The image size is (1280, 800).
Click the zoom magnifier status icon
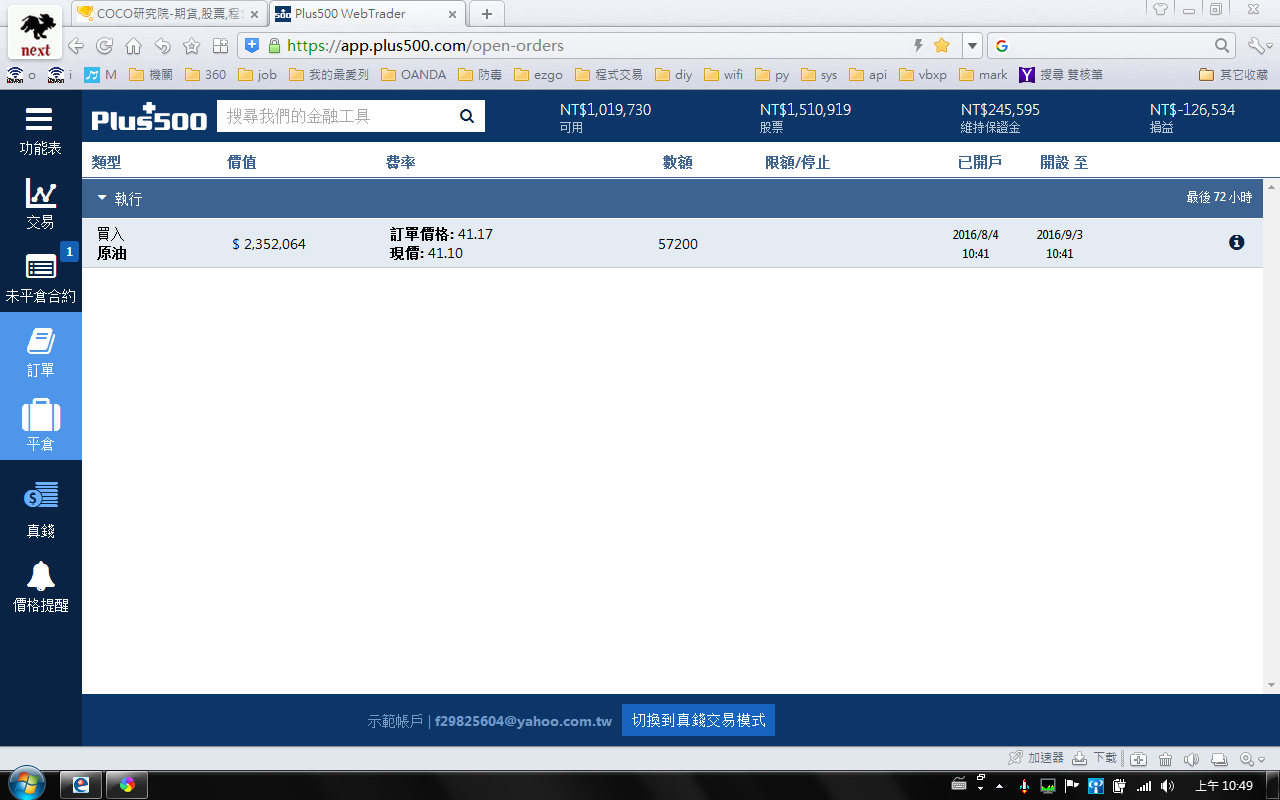click(1246, 759)
